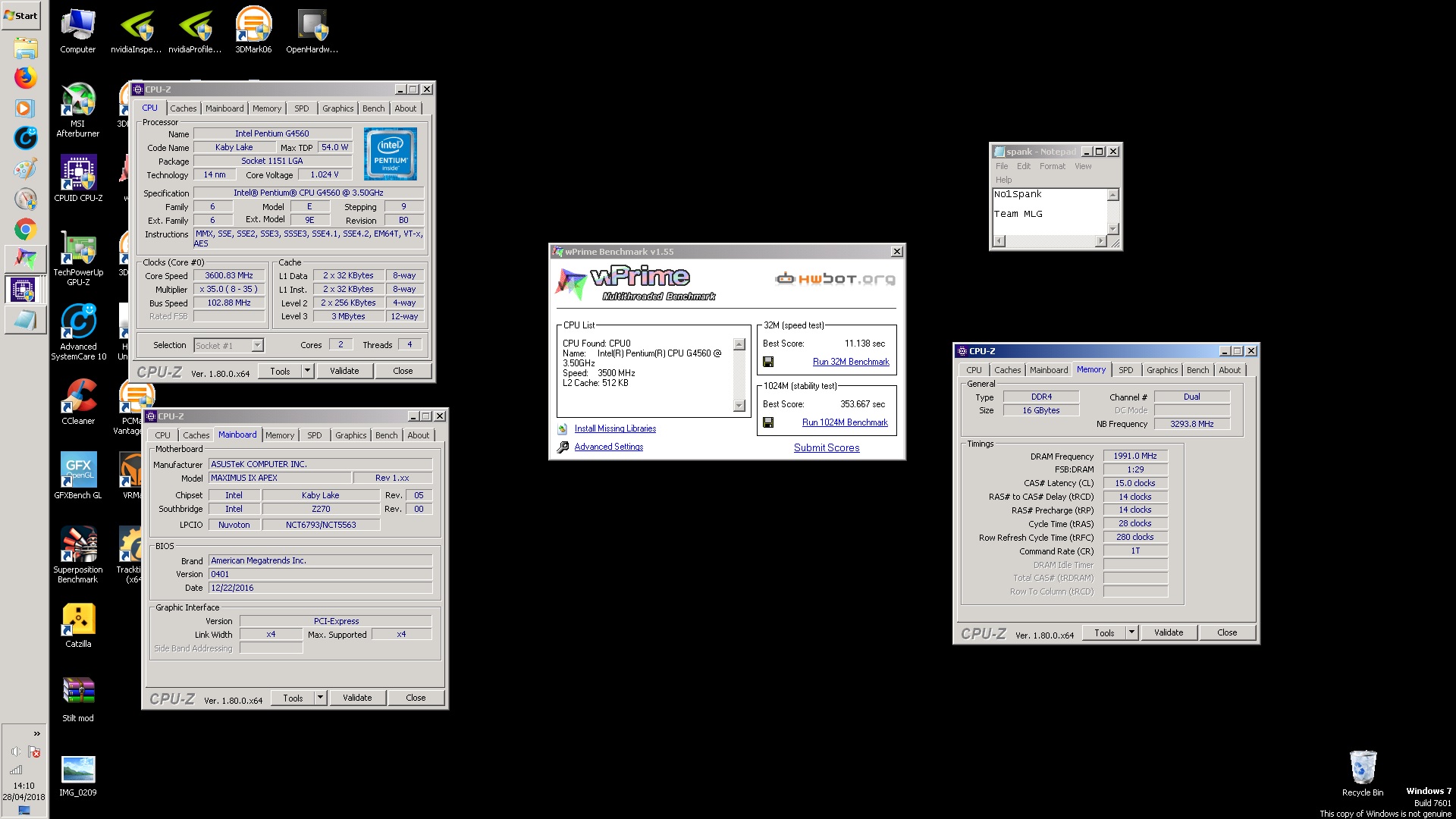The width and height of the screenshot is (1456, 819).
Task: Open Paint palette icon in the taskbar
Action: coord(25,168)
